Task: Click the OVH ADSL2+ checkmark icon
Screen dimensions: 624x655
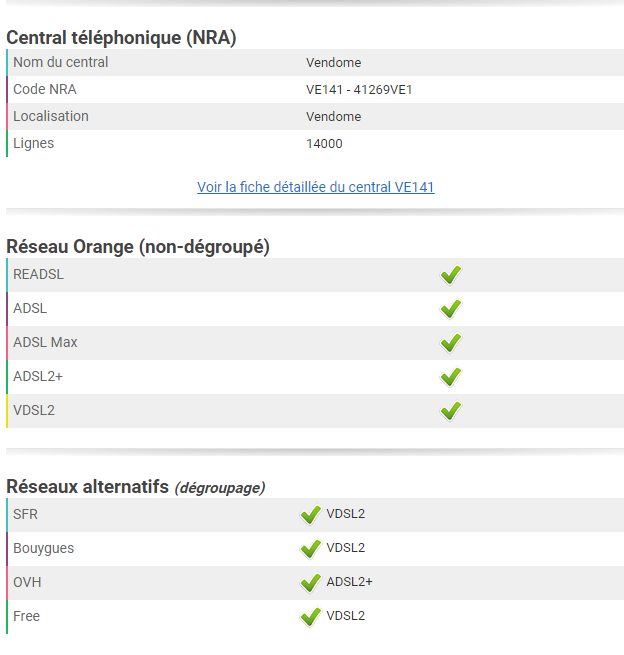Action: (311, 583)
